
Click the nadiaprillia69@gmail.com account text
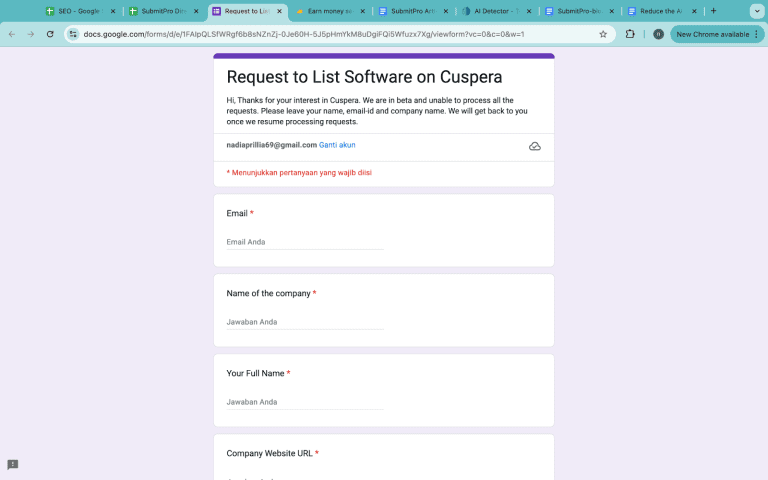pos(271,145)
